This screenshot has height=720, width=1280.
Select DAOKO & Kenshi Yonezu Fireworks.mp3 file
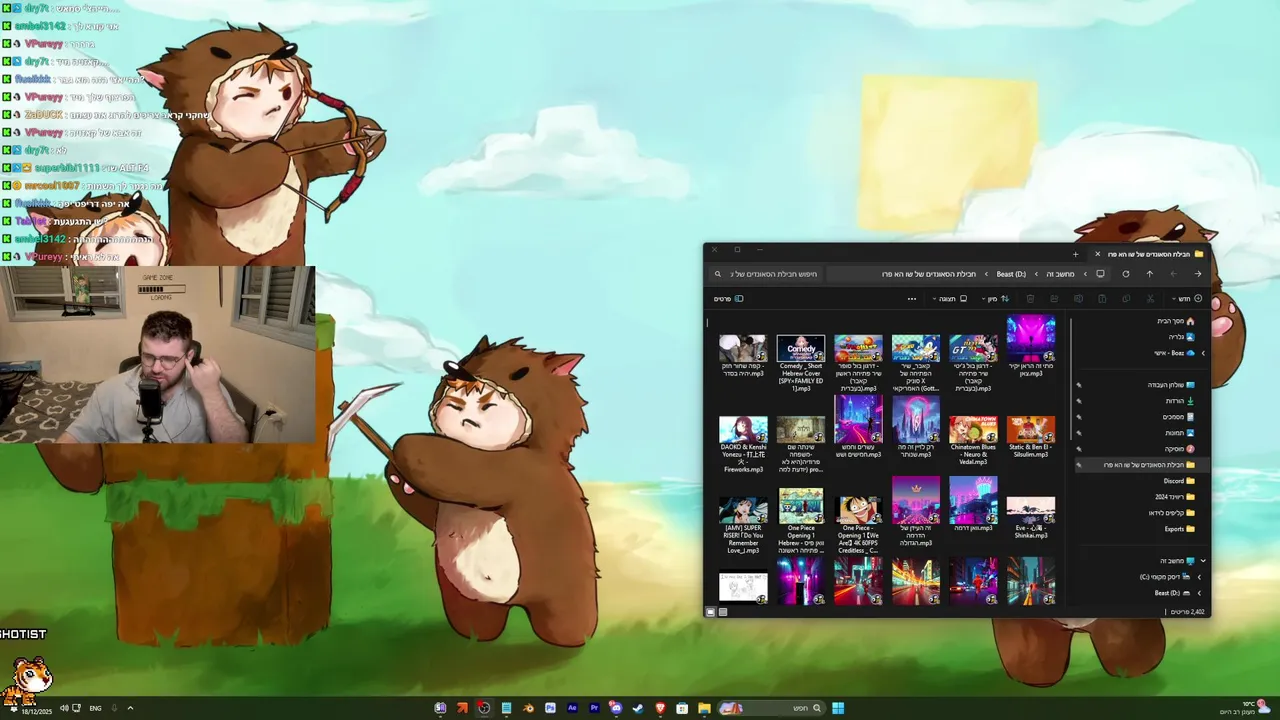pyautogui.click(x=743, y=444)
